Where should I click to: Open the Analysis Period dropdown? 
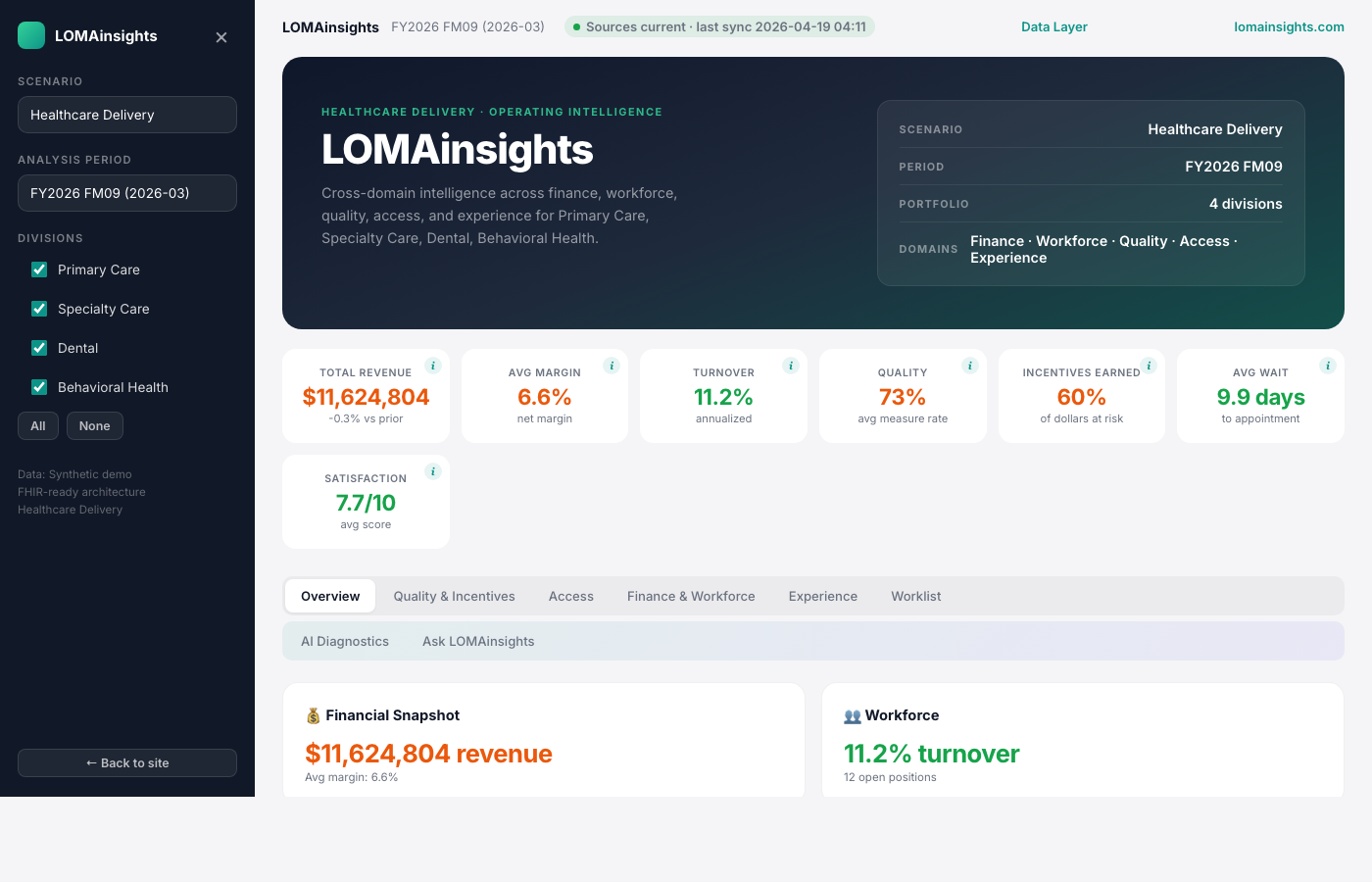127,193
